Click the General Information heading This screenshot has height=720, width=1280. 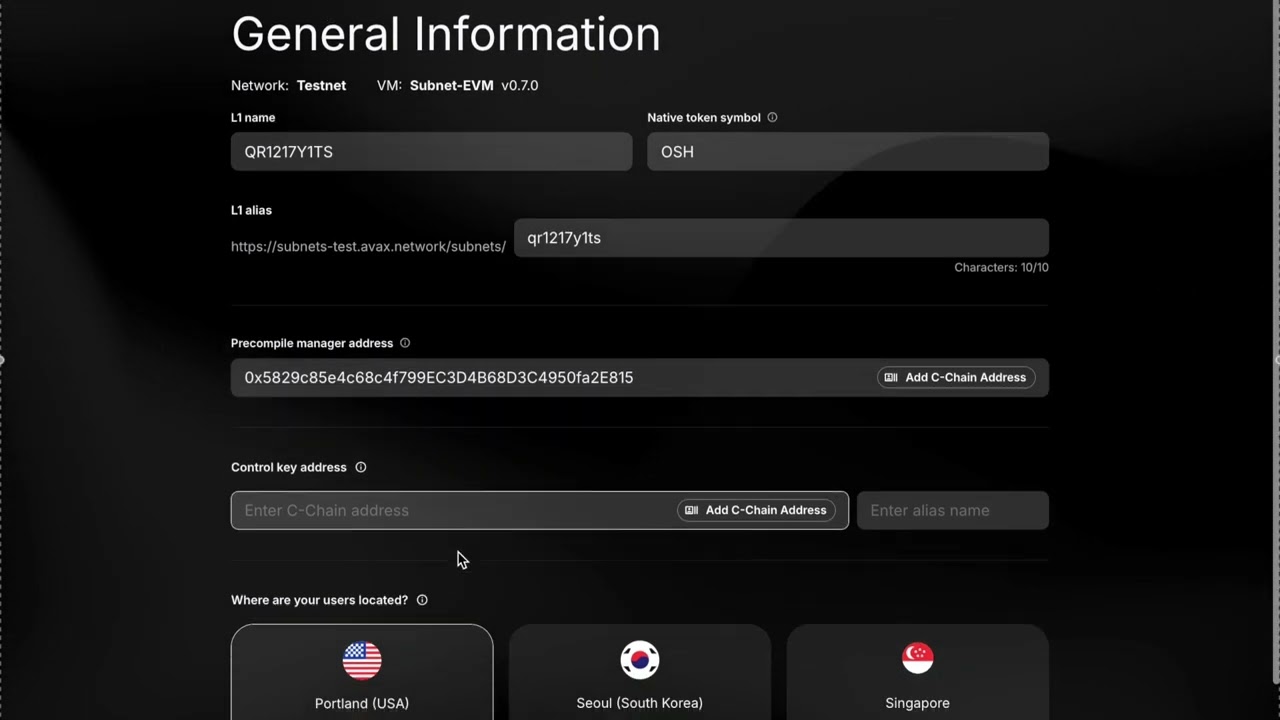[x=446, y=33]
